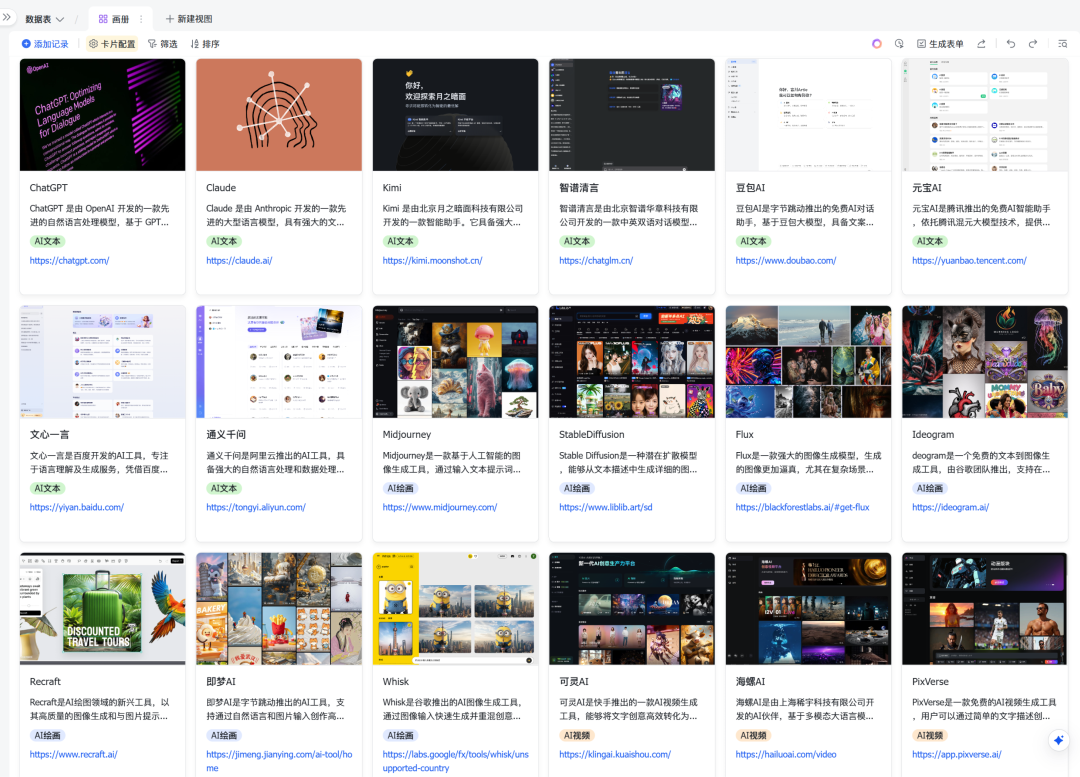This screenshot has height=777, width=1080.
Task: Switch to the 画册 view tab
Action: [x=114, y=19]
